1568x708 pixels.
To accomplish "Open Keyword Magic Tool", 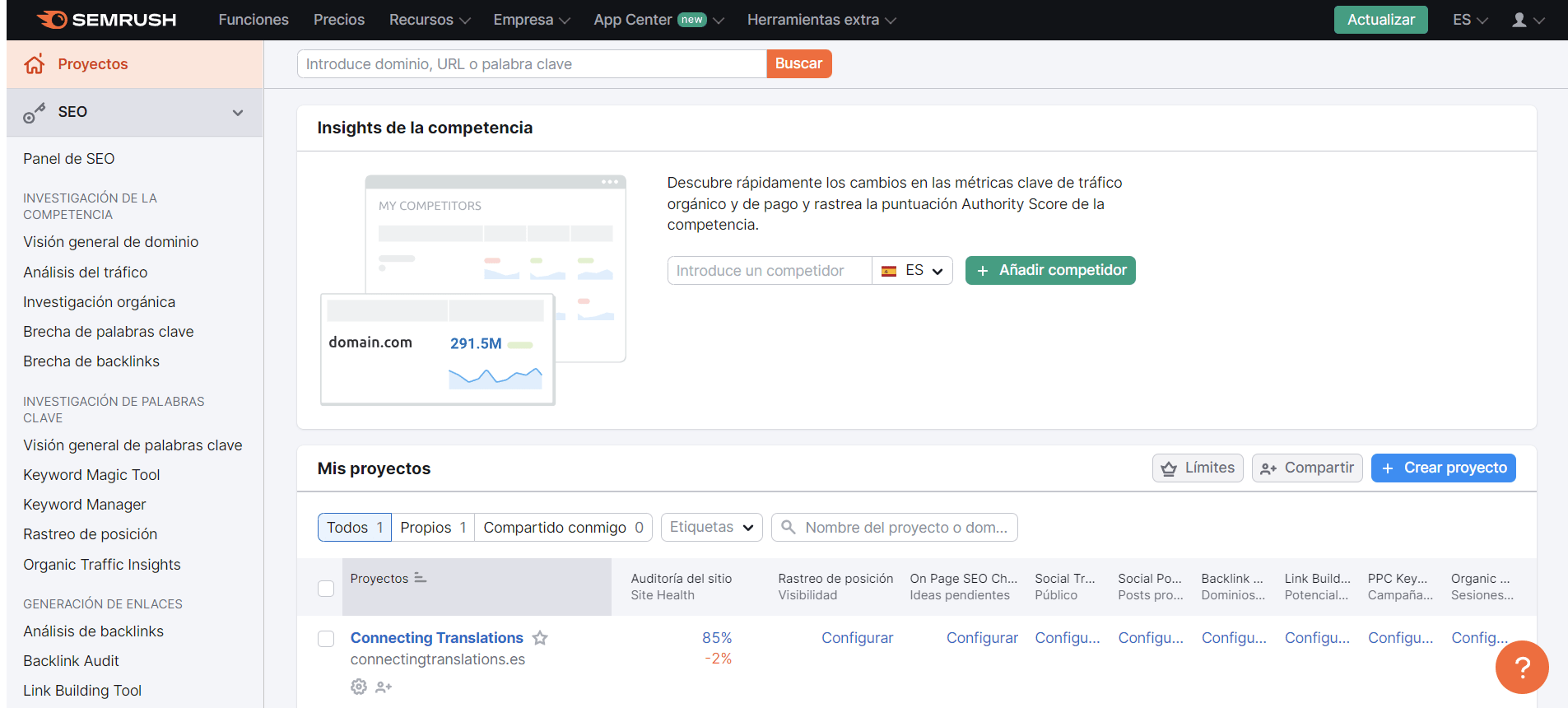I will pyautogui.click(x=91, y=475).
